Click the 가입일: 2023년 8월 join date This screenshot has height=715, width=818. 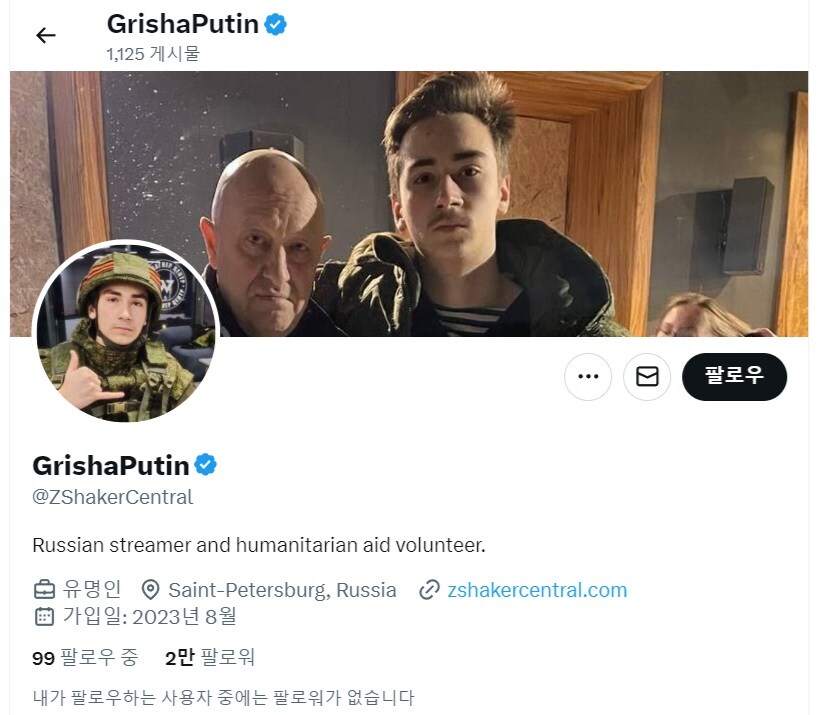click(150, 616)
